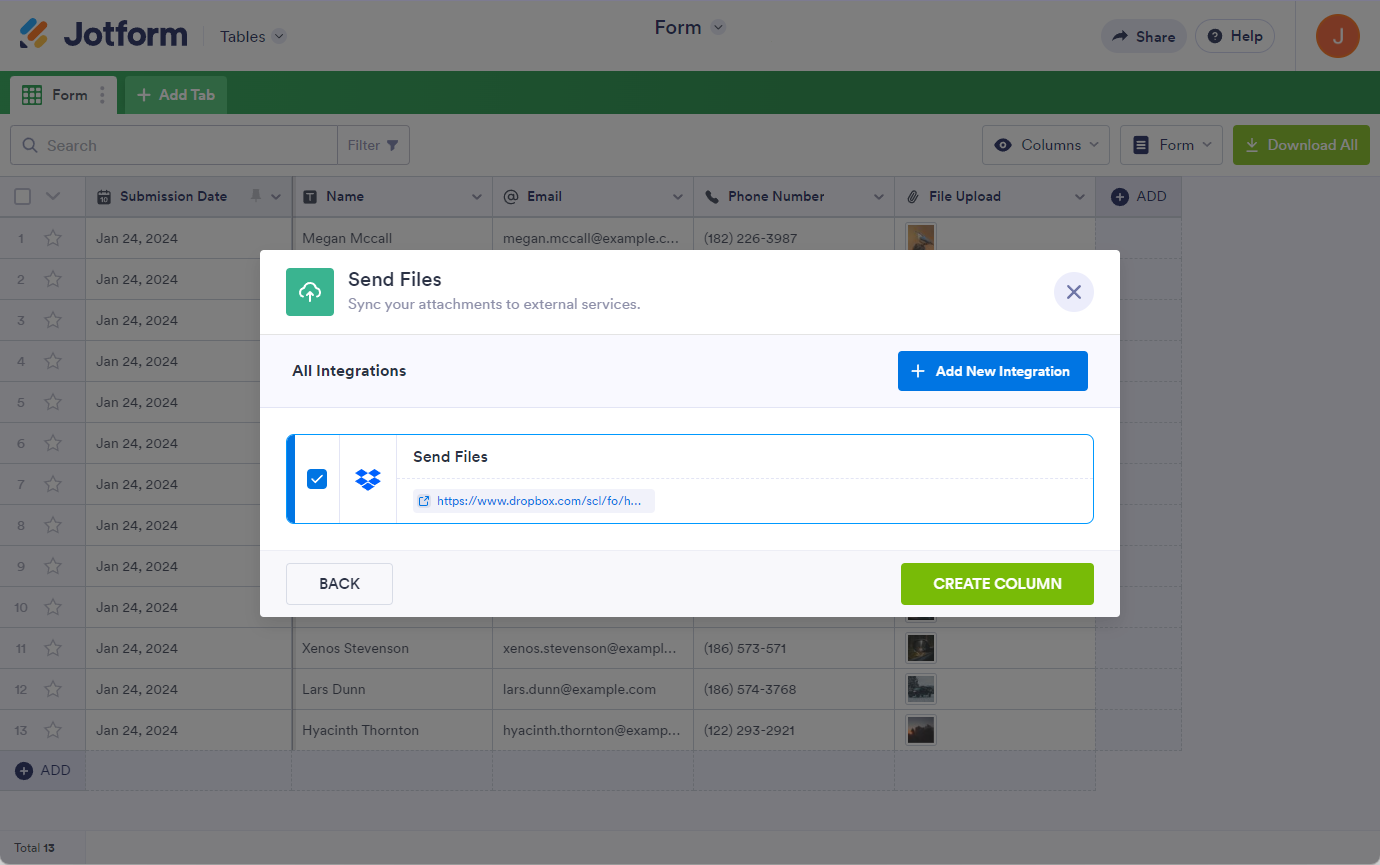
Task: Click the filter funnel icon
Action: 392,145
